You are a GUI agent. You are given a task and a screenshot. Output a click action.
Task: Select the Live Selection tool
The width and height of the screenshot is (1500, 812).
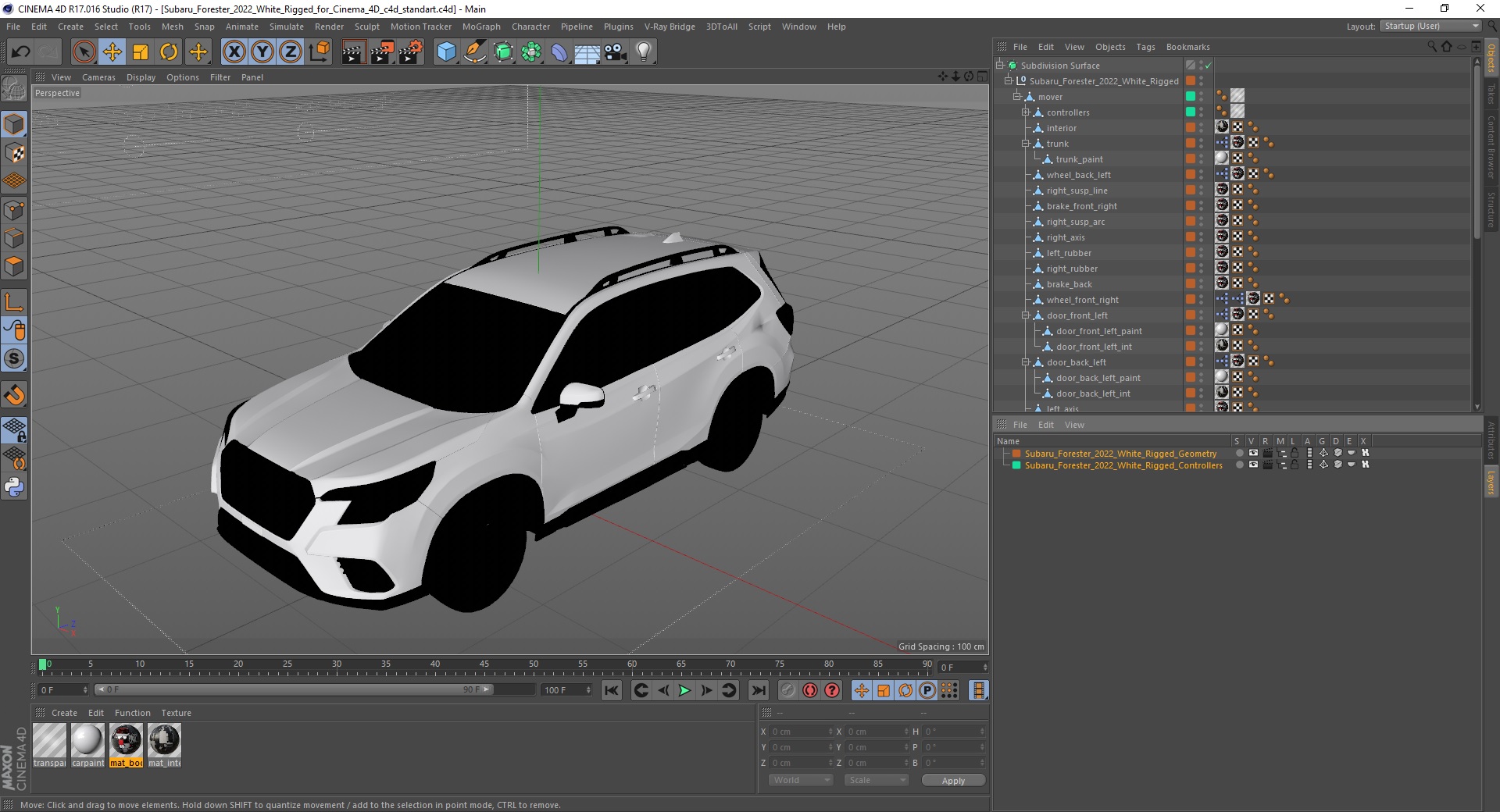[84, 52]
